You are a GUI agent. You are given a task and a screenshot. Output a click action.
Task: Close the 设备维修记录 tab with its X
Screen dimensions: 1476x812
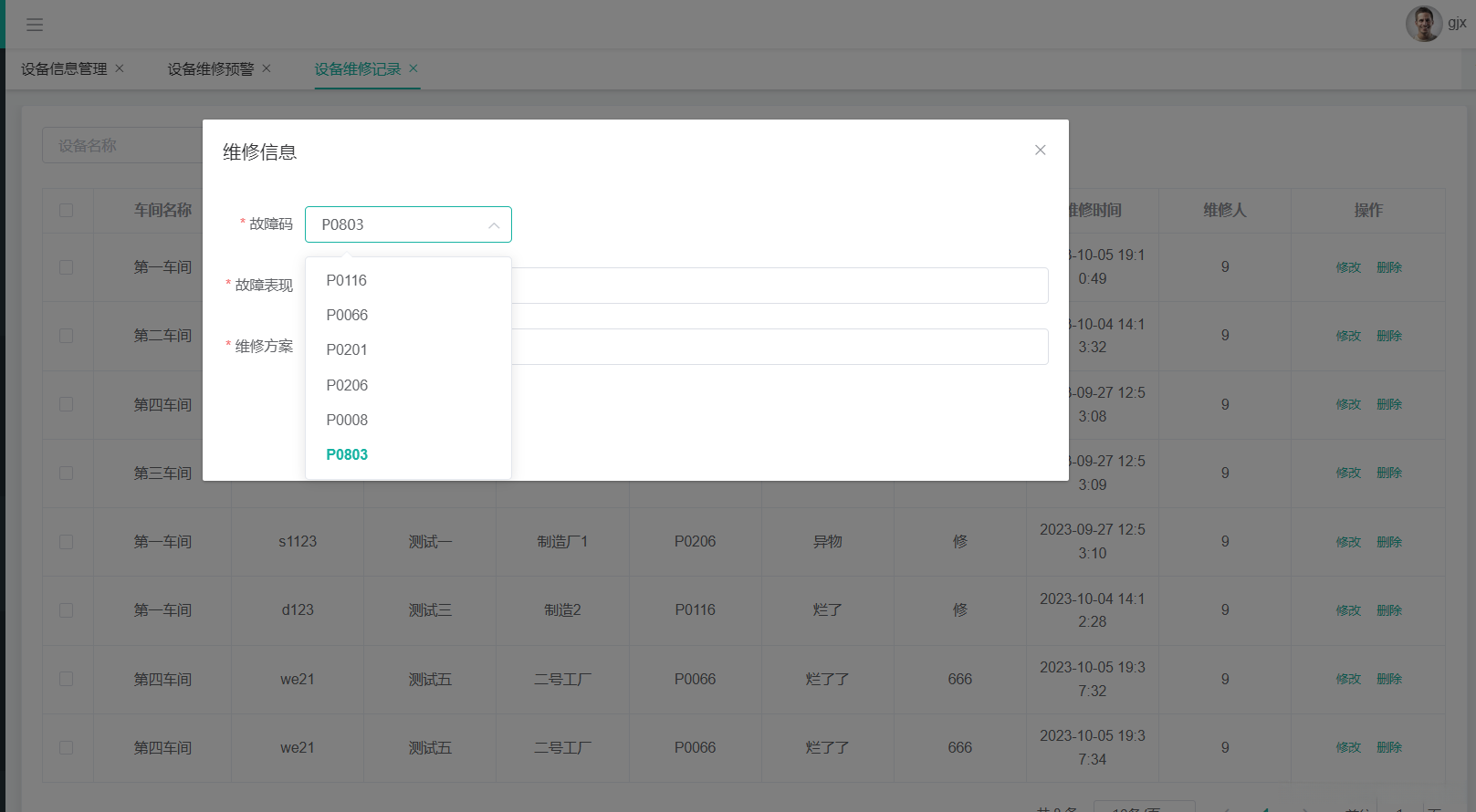[x=413, y=68]
